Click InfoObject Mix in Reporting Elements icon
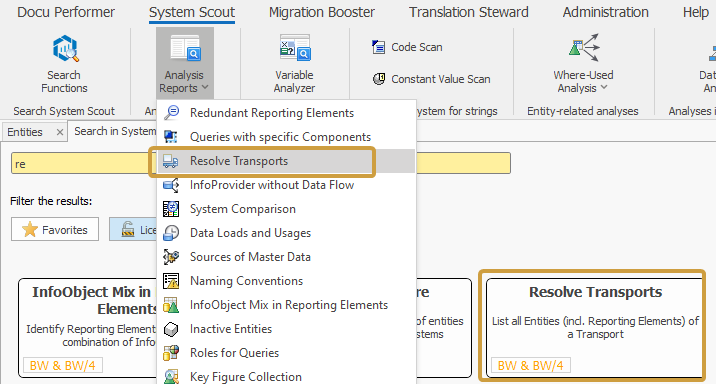Screen dimensions: 716x384 point(171,305)
